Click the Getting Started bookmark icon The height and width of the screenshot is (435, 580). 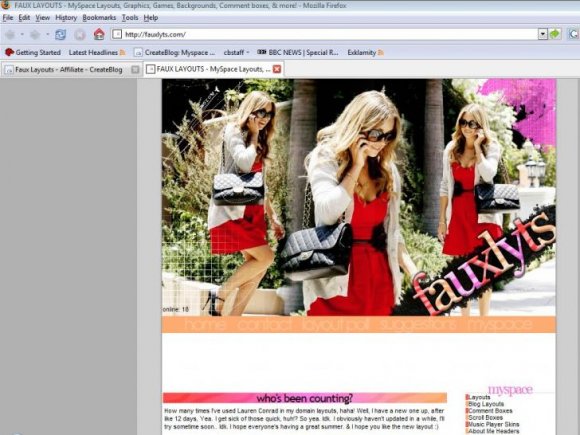pos(9,53)
